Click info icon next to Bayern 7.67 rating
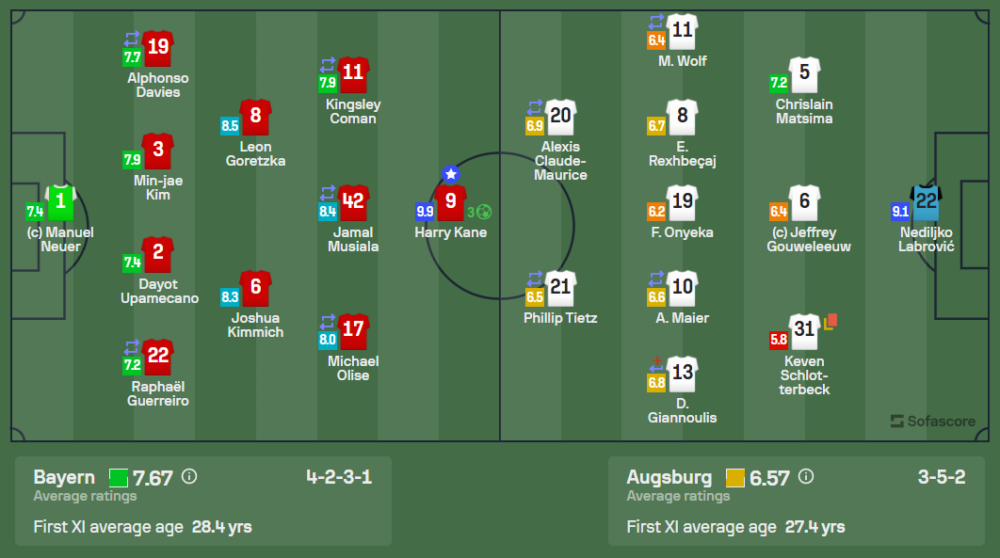The width and height of the screenshot is (1000, 558). 189,477
